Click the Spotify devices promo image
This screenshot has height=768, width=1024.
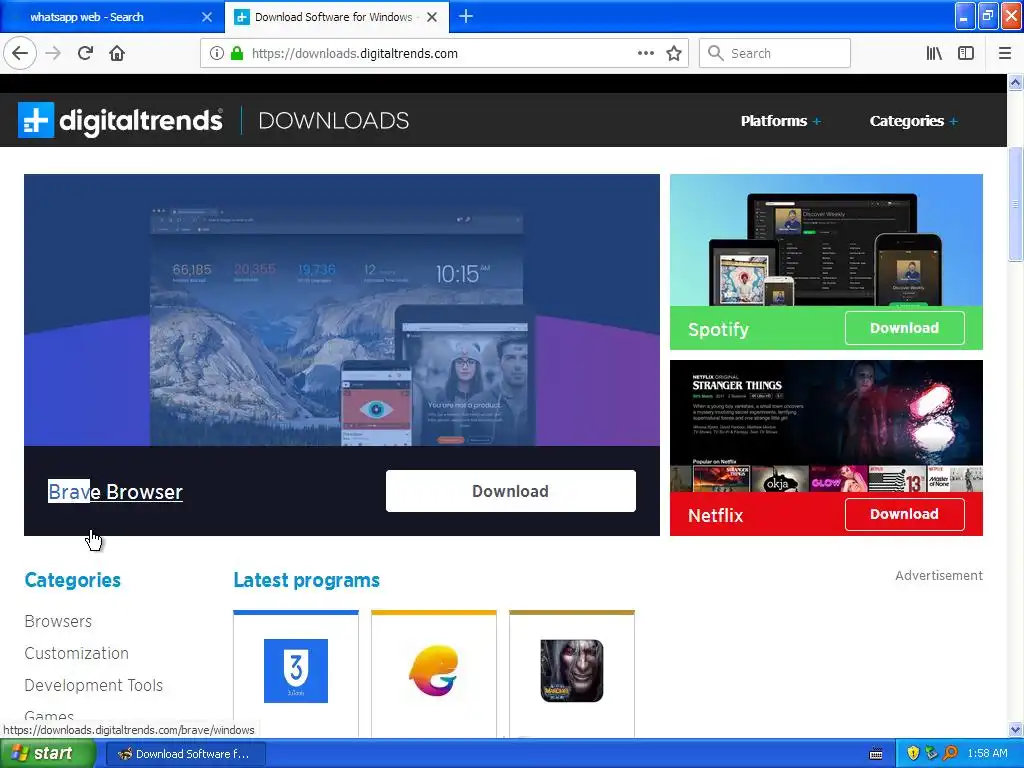pos(826,240)
